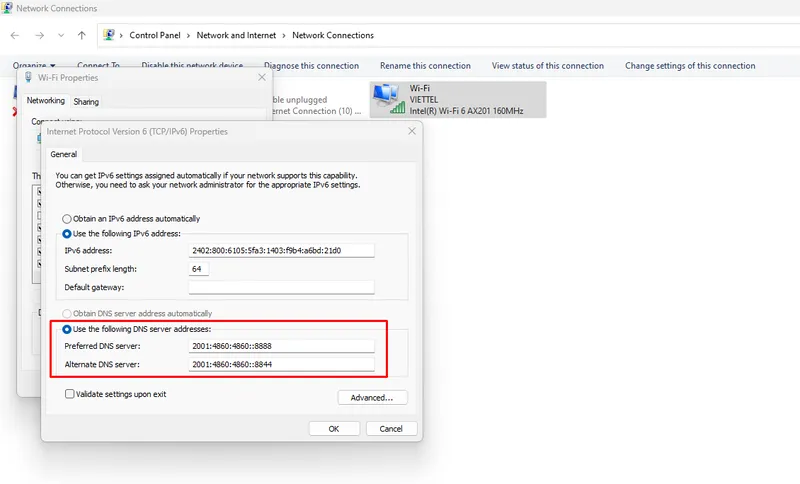Image resolution: width=800 pixels, height=484 pixels.
Task: Expand the chevron after Control Panel breadcrumb
Action: click(188, 35)
